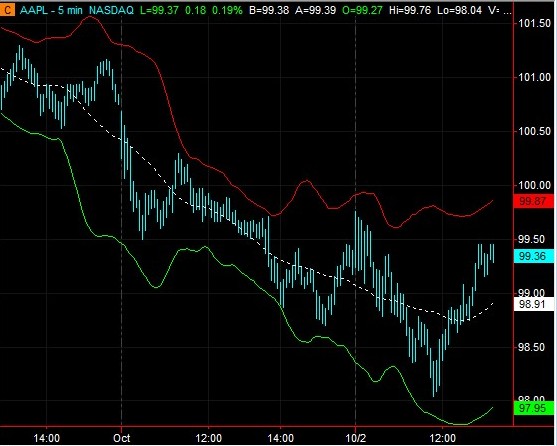Click the cyan 99.36 last price tag

coord(534,256)
